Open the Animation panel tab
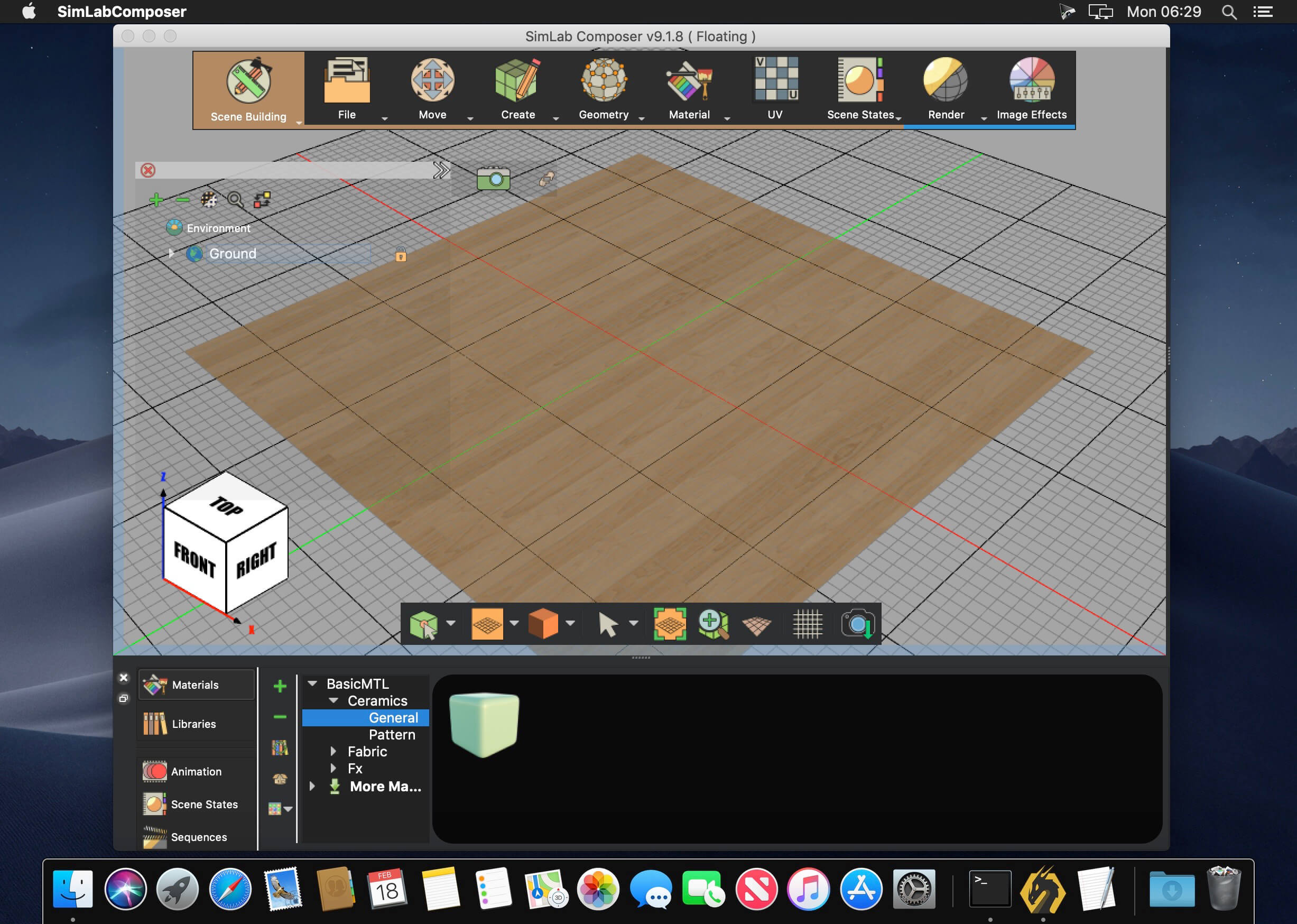The width and height of the screenshot is (1297, 924). coord(196,772)
